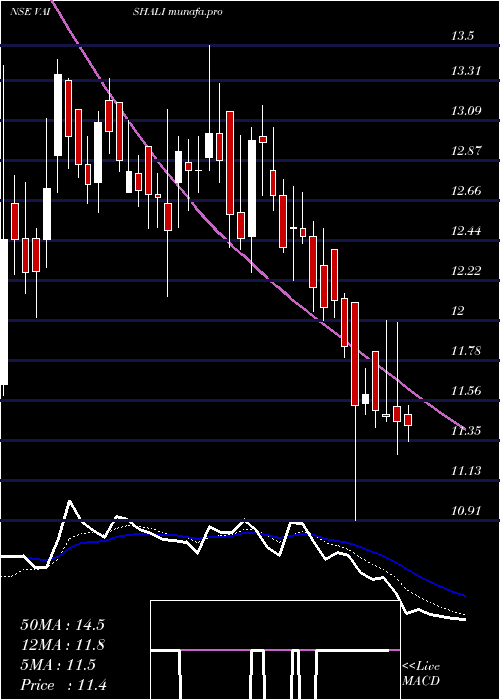The image size is (500, 700).
Task: Click the large white candle below the 13.31 line
Action: [x=58, y=115]
